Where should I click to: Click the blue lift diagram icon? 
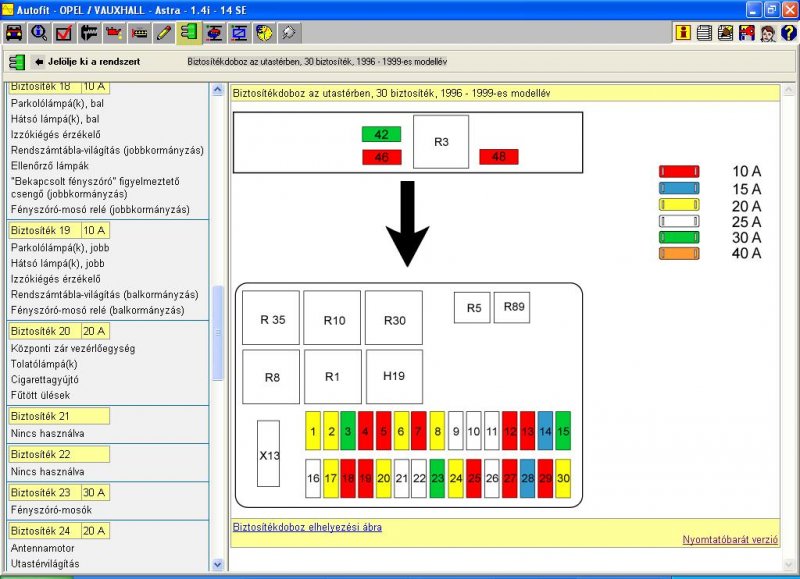click(x=239, y=33)
